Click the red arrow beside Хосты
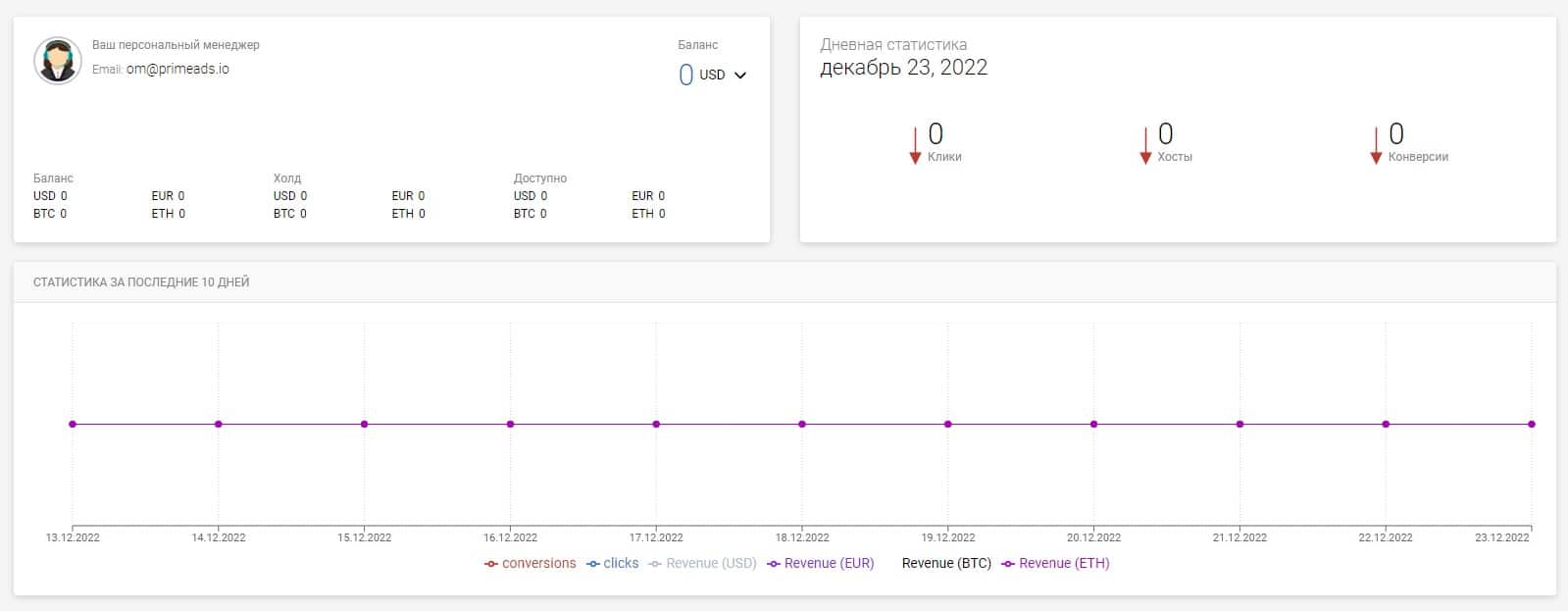This screenshot has width=1568, height=611. [x=1144, y=145]
